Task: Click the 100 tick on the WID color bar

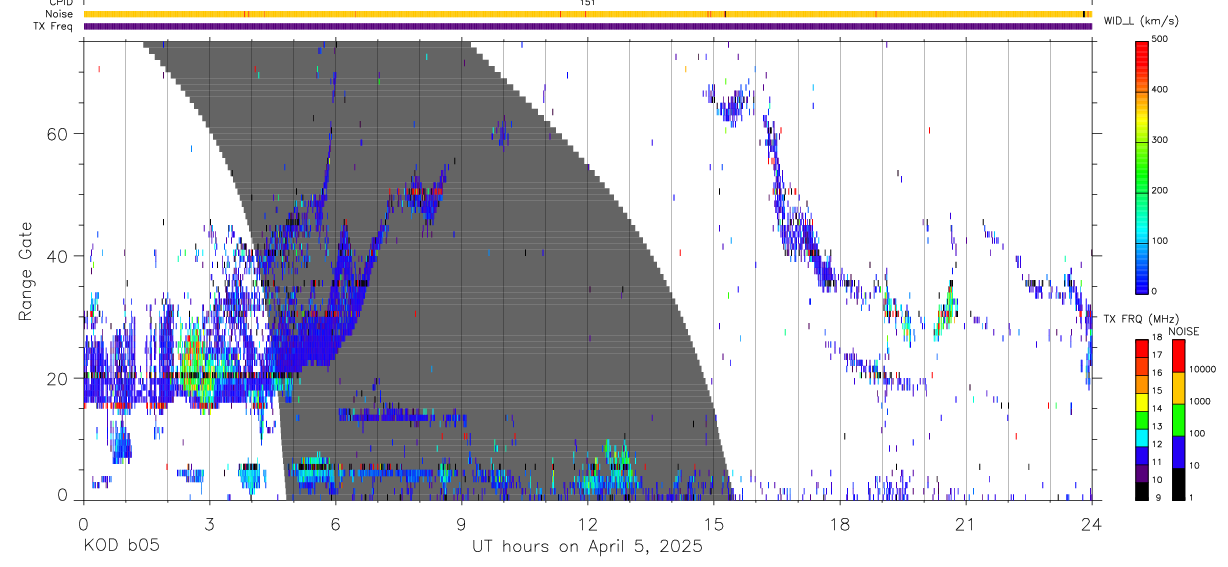Action: [x=1160, y=240]
